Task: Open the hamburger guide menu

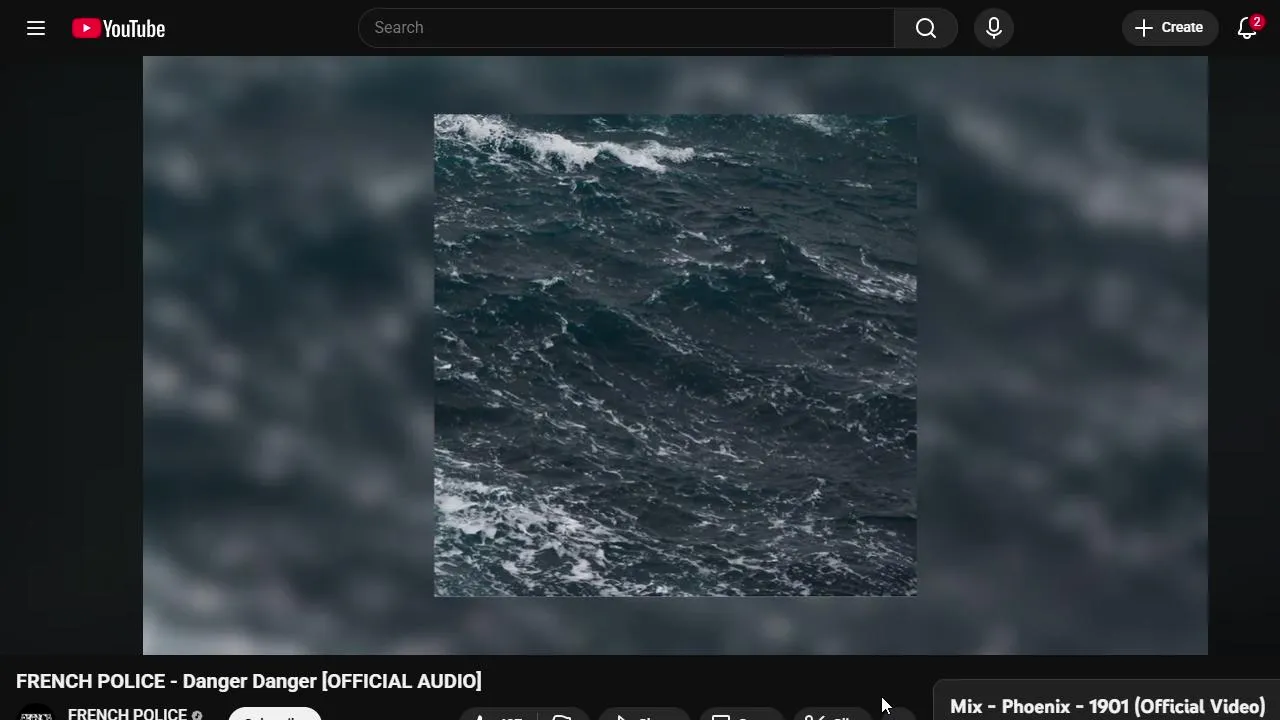Action: 36,28
